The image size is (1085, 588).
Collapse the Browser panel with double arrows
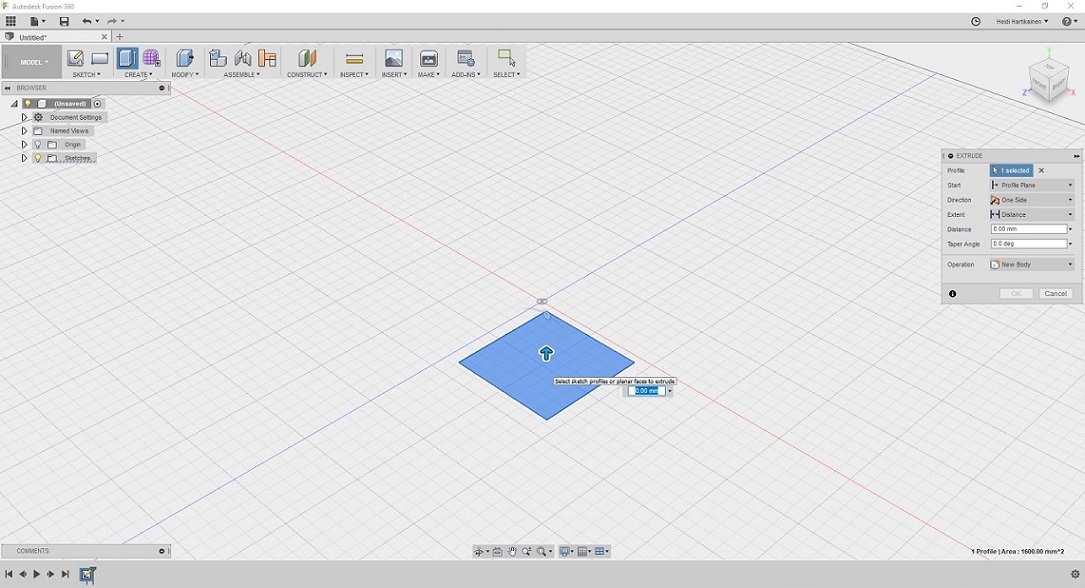coord(8,88)
